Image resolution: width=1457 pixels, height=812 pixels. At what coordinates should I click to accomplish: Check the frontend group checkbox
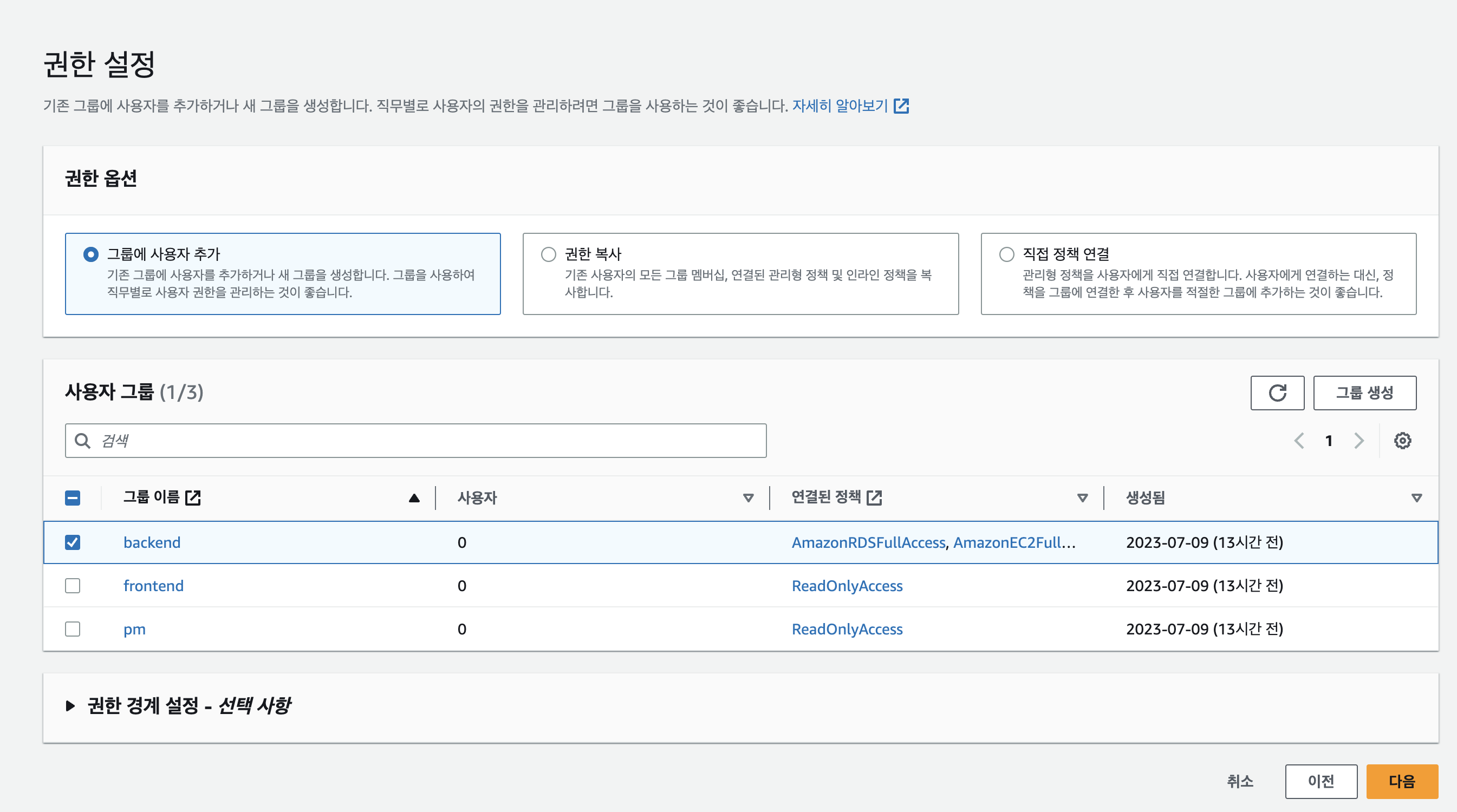73,586
